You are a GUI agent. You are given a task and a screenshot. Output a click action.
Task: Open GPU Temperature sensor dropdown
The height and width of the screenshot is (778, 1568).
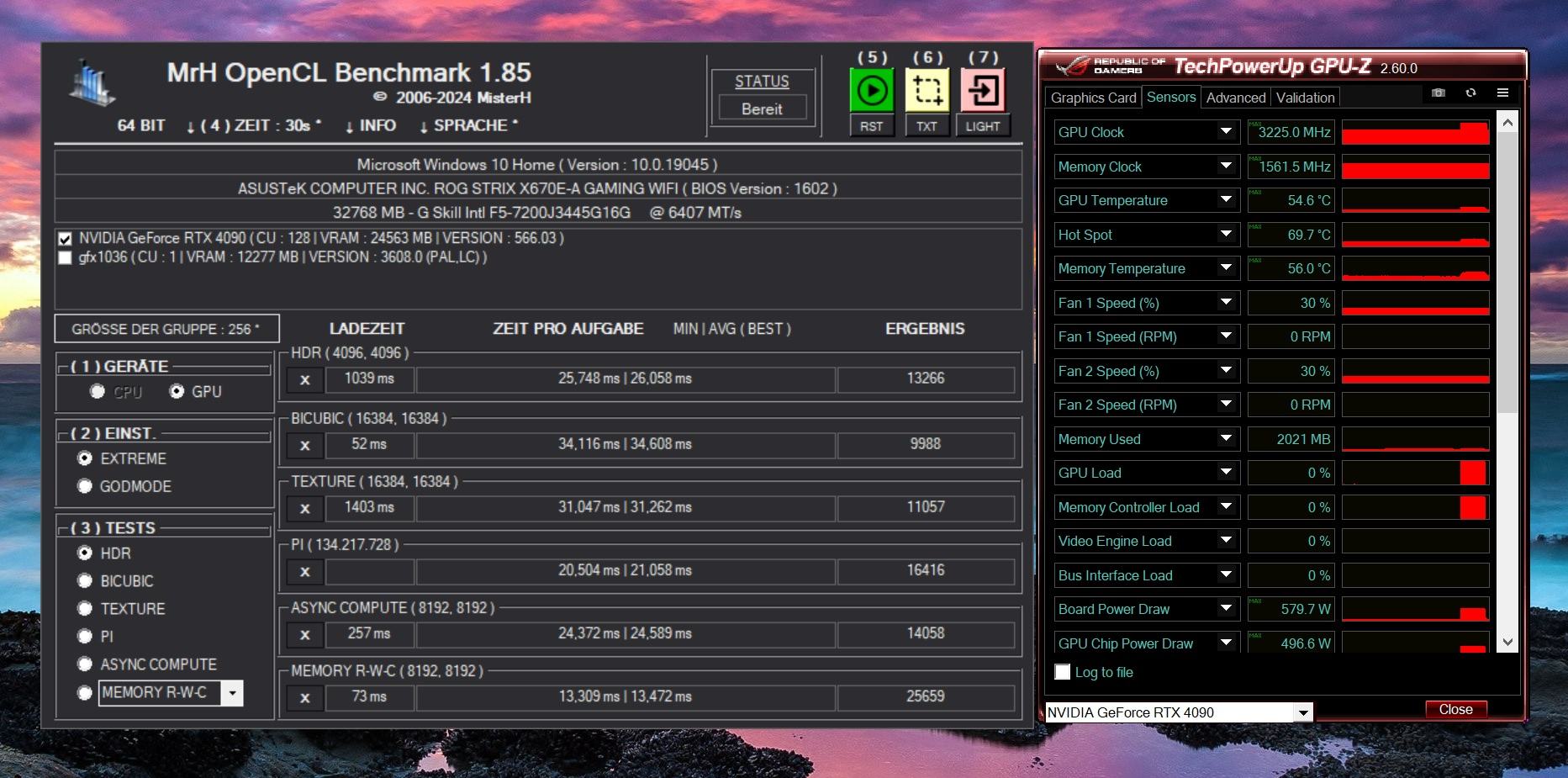click(x=1226, y=200)
